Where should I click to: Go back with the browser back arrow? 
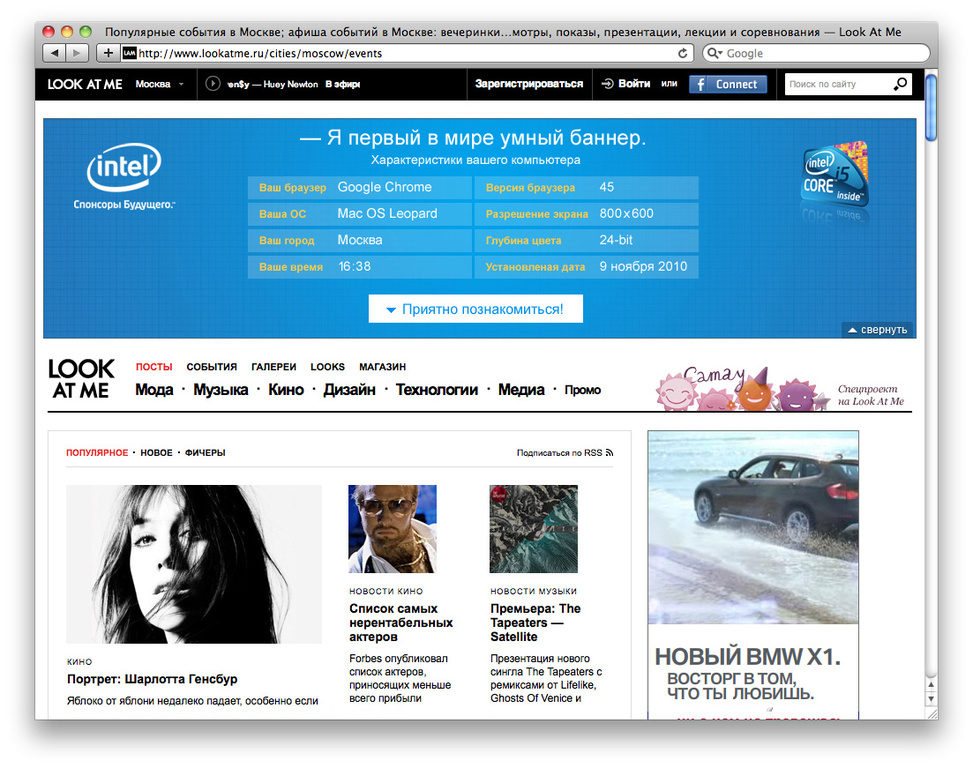click(x=54, y=53)
